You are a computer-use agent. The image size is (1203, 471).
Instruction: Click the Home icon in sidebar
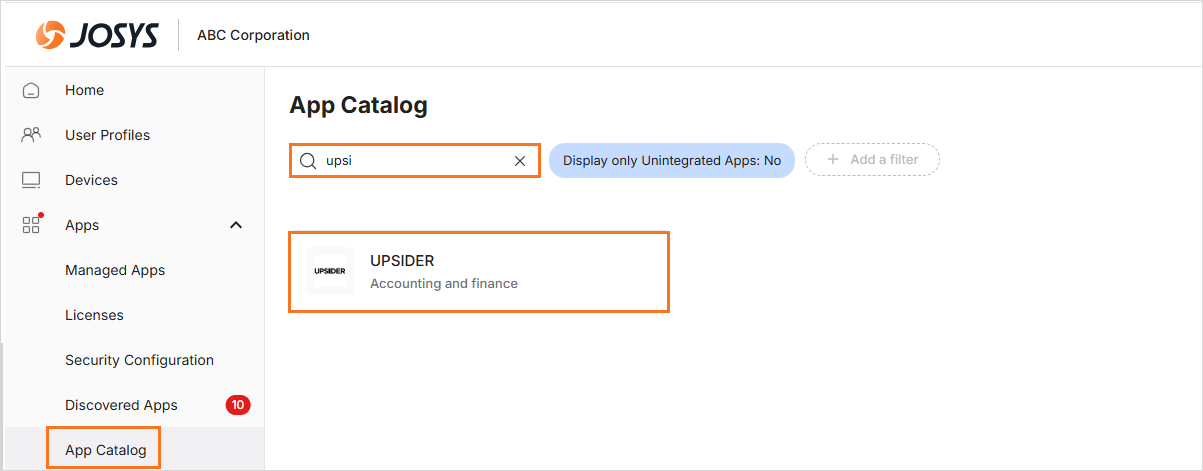(x=31, y=90)
